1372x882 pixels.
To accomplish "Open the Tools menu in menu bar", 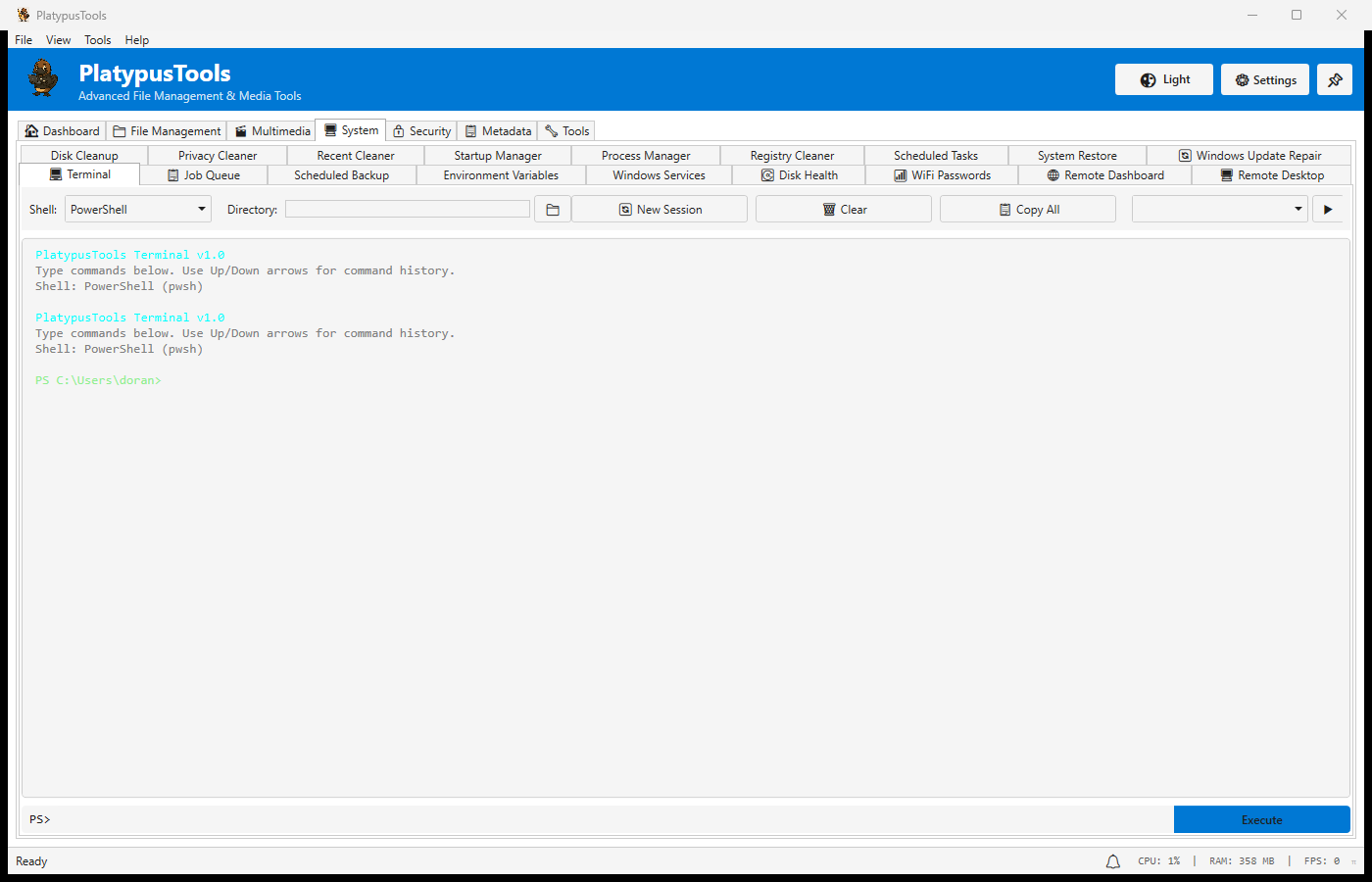I will point(97,40).
